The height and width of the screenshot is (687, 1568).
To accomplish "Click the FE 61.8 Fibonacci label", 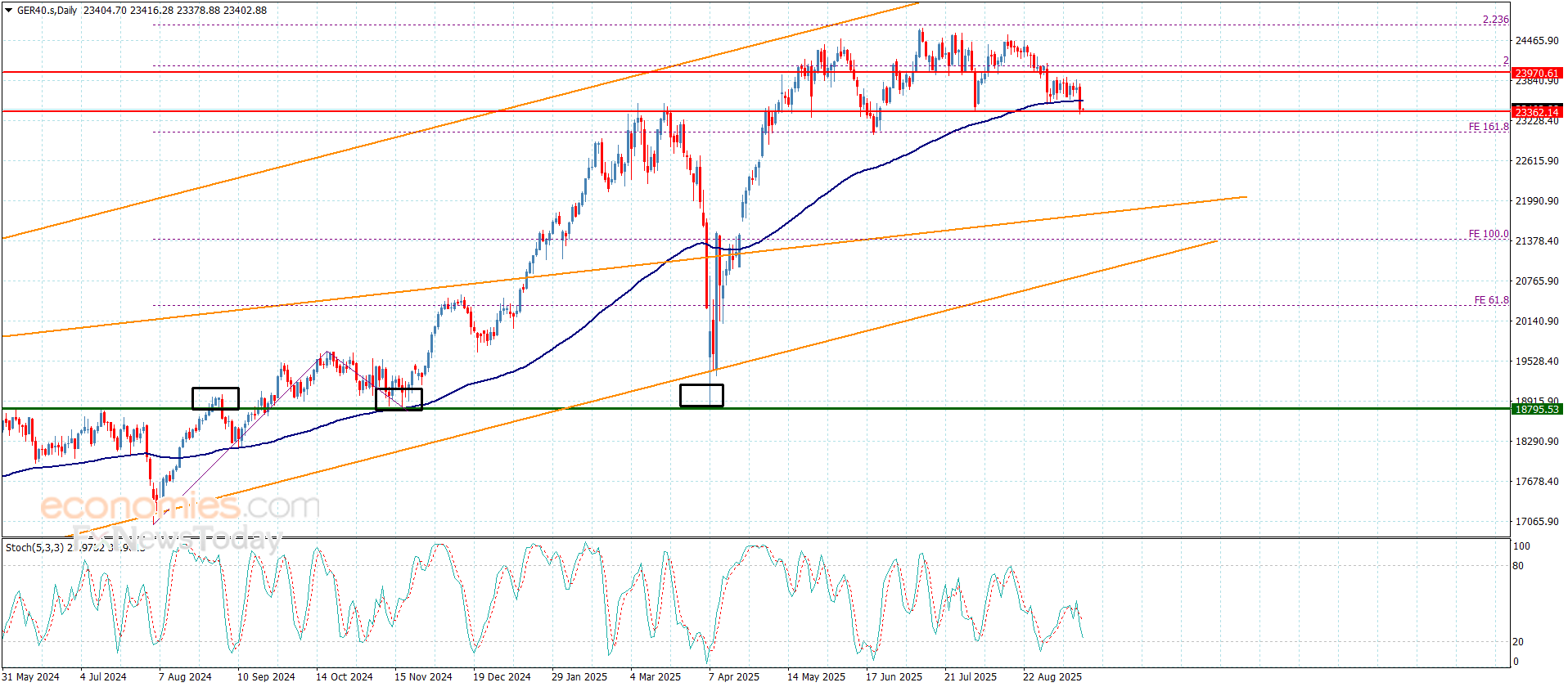I will coord(1492,300).
